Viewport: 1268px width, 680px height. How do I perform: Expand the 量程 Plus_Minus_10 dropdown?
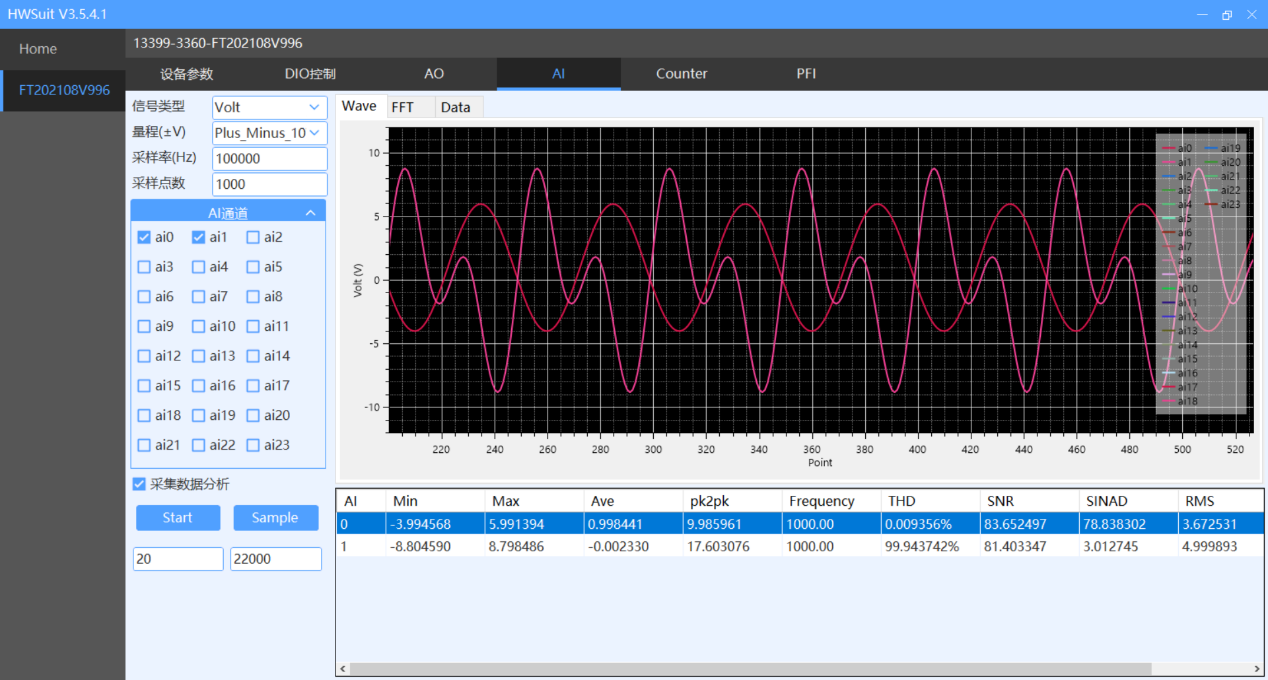coord(269,133)
